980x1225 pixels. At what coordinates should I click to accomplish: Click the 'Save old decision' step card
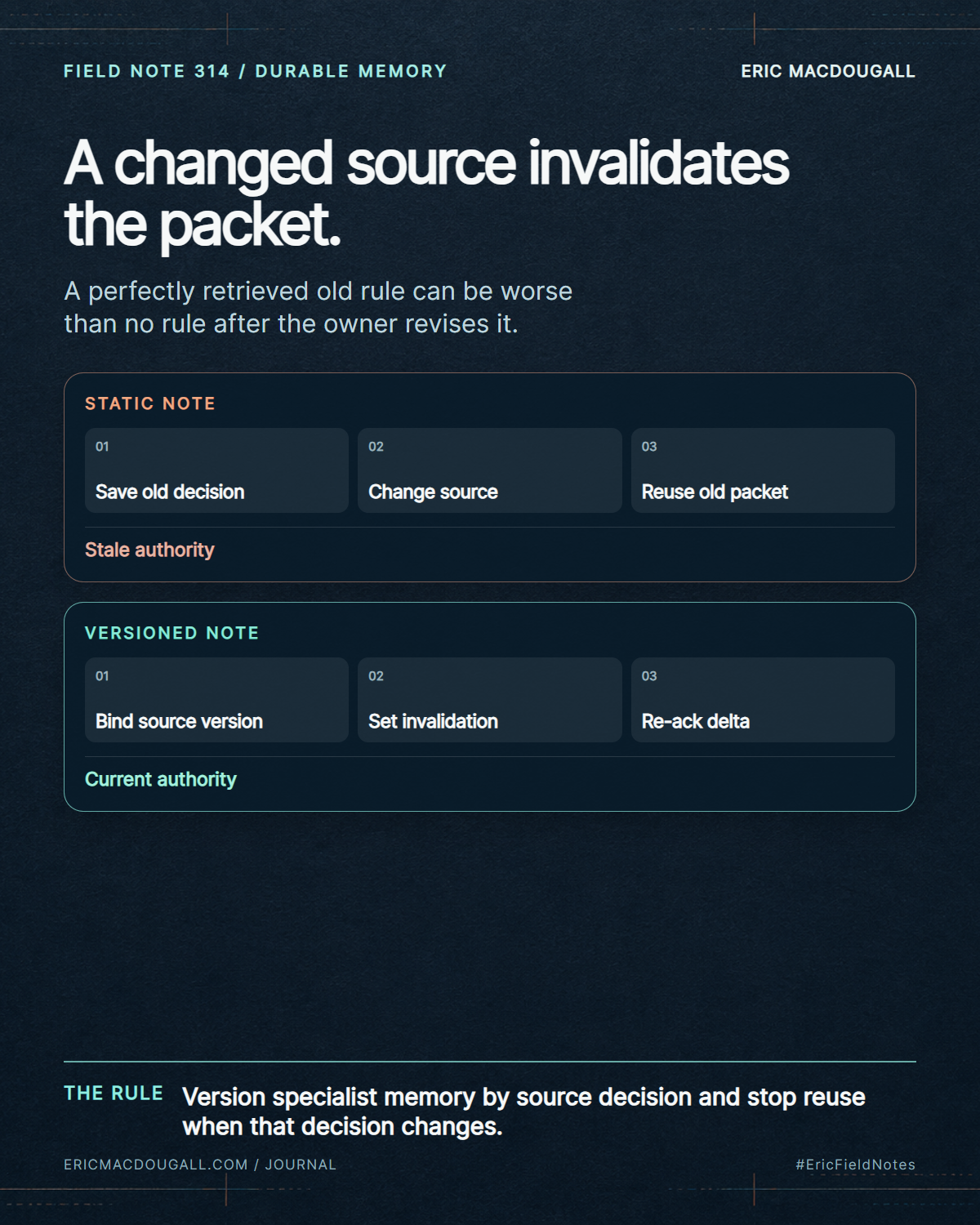(216, 470)
